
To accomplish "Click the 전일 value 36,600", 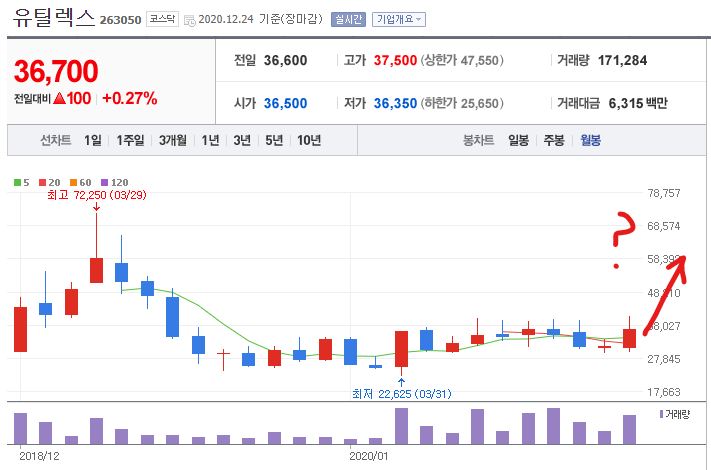I will 285,60.
